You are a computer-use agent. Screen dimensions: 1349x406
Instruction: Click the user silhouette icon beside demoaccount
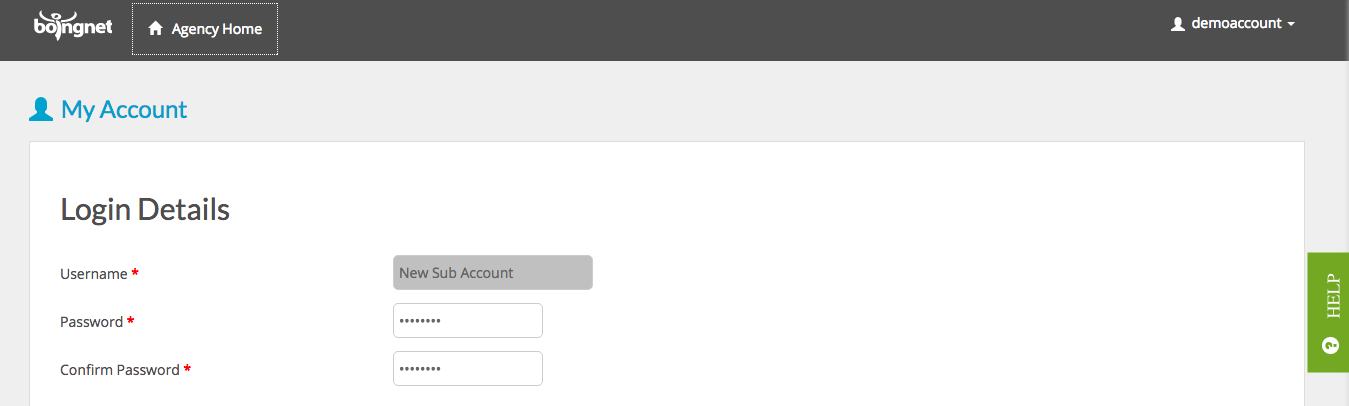(1177, 23)
